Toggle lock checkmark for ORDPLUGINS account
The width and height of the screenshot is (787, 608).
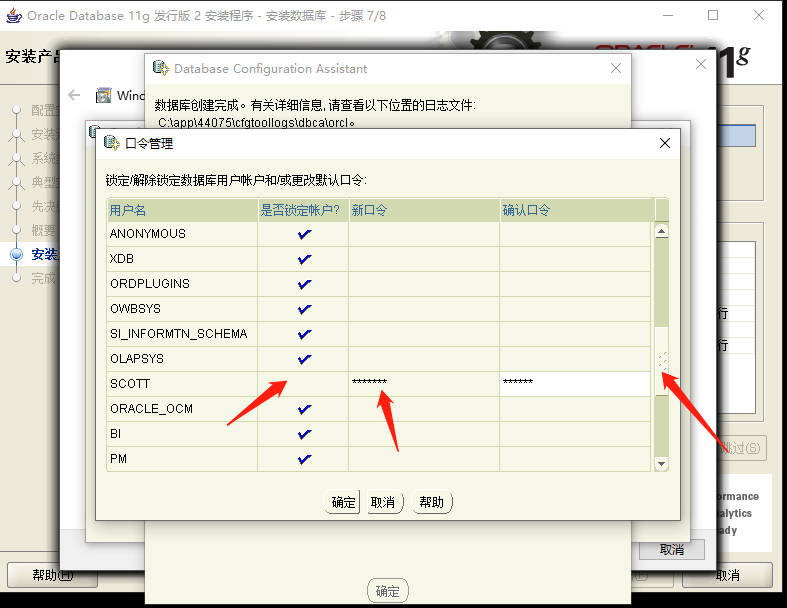(304, 284)
